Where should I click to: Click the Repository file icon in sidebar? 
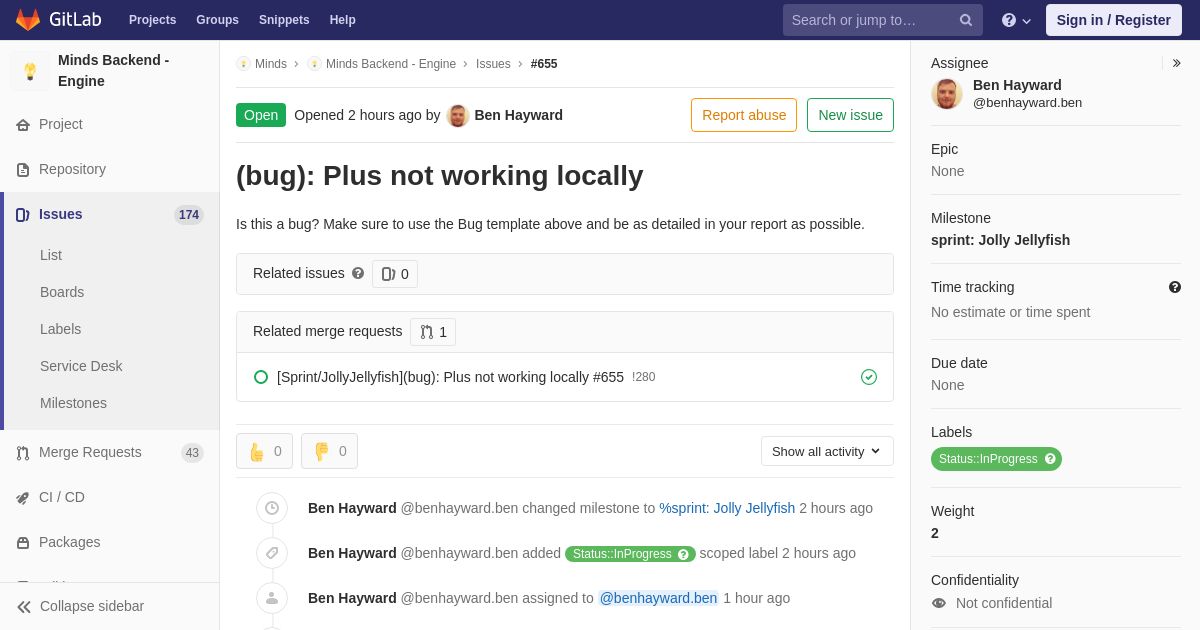[23, 170]
